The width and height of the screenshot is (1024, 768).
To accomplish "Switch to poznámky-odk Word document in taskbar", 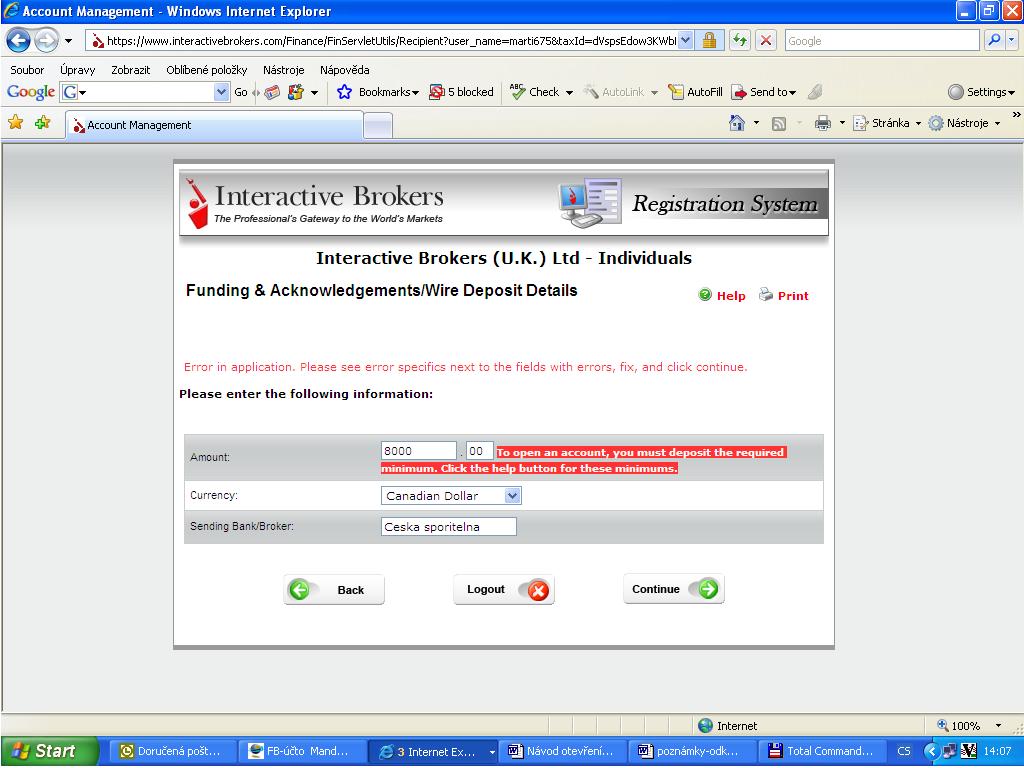I will (691, 751).
